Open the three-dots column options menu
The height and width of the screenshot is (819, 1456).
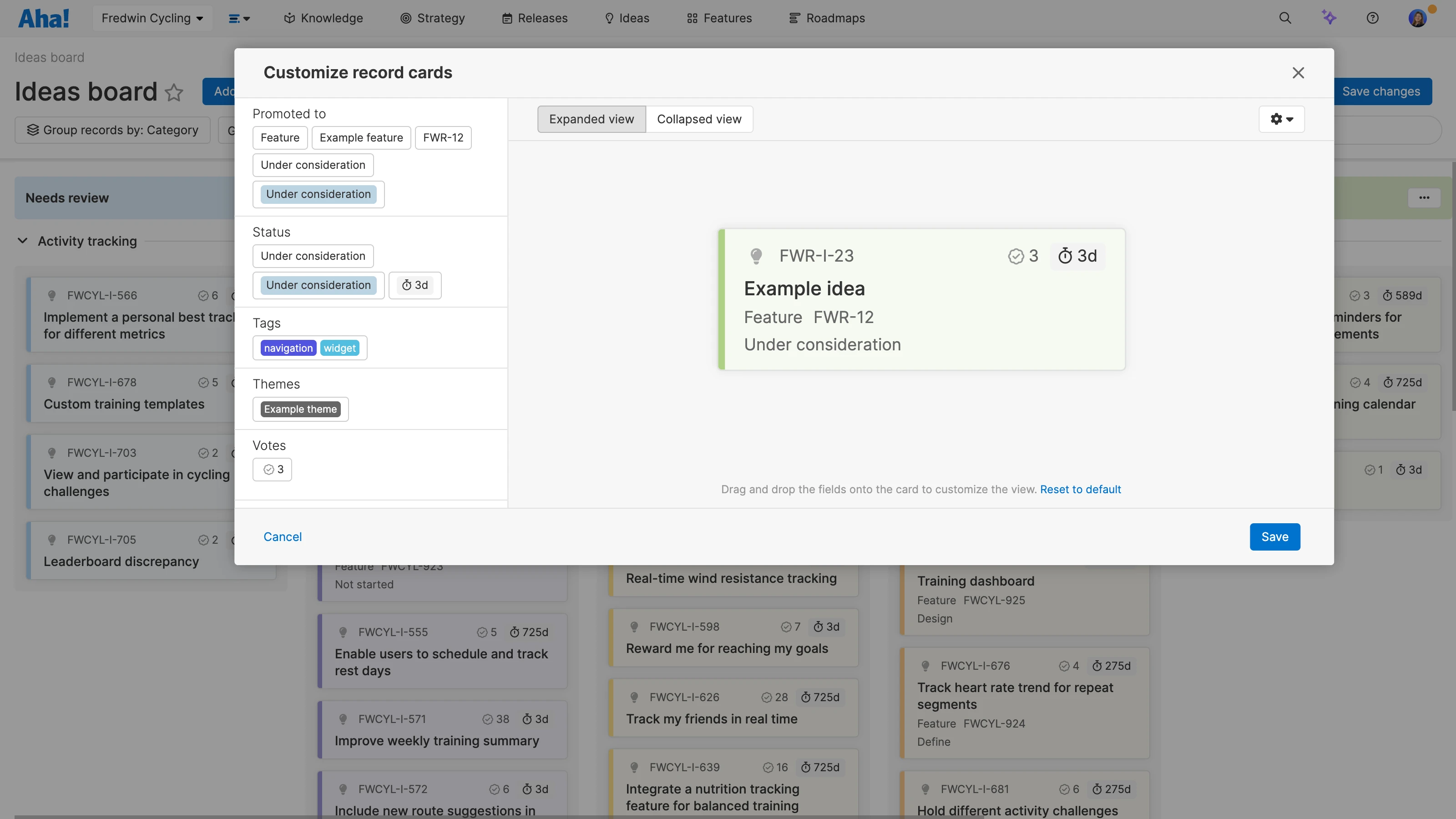point(1424,198)
